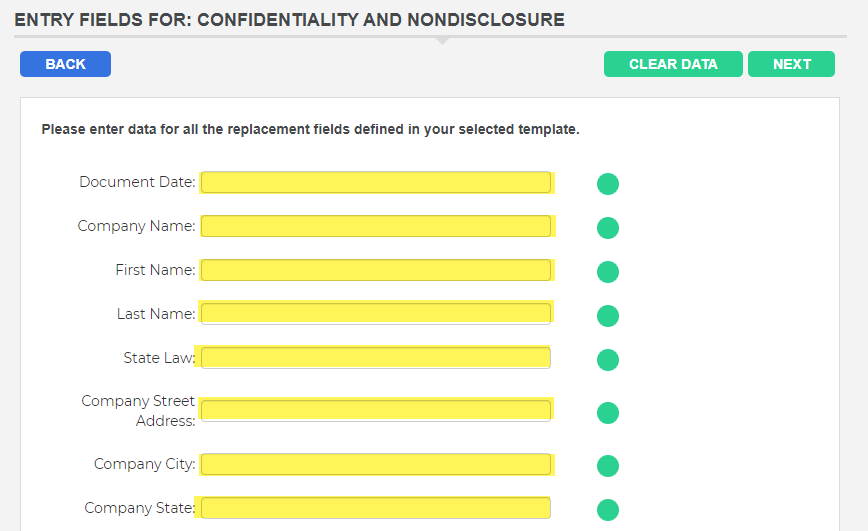Click the green circle beside Company Street Address

[x=608, y=413]
